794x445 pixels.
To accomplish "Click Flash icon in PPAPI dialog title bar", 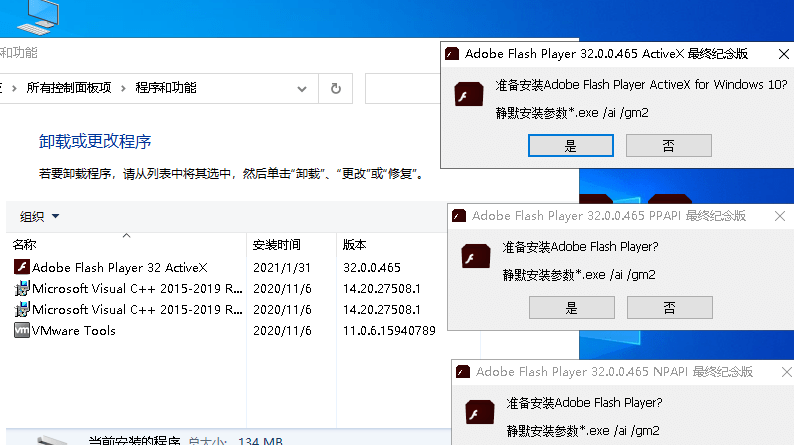I will tap(459, 216).
